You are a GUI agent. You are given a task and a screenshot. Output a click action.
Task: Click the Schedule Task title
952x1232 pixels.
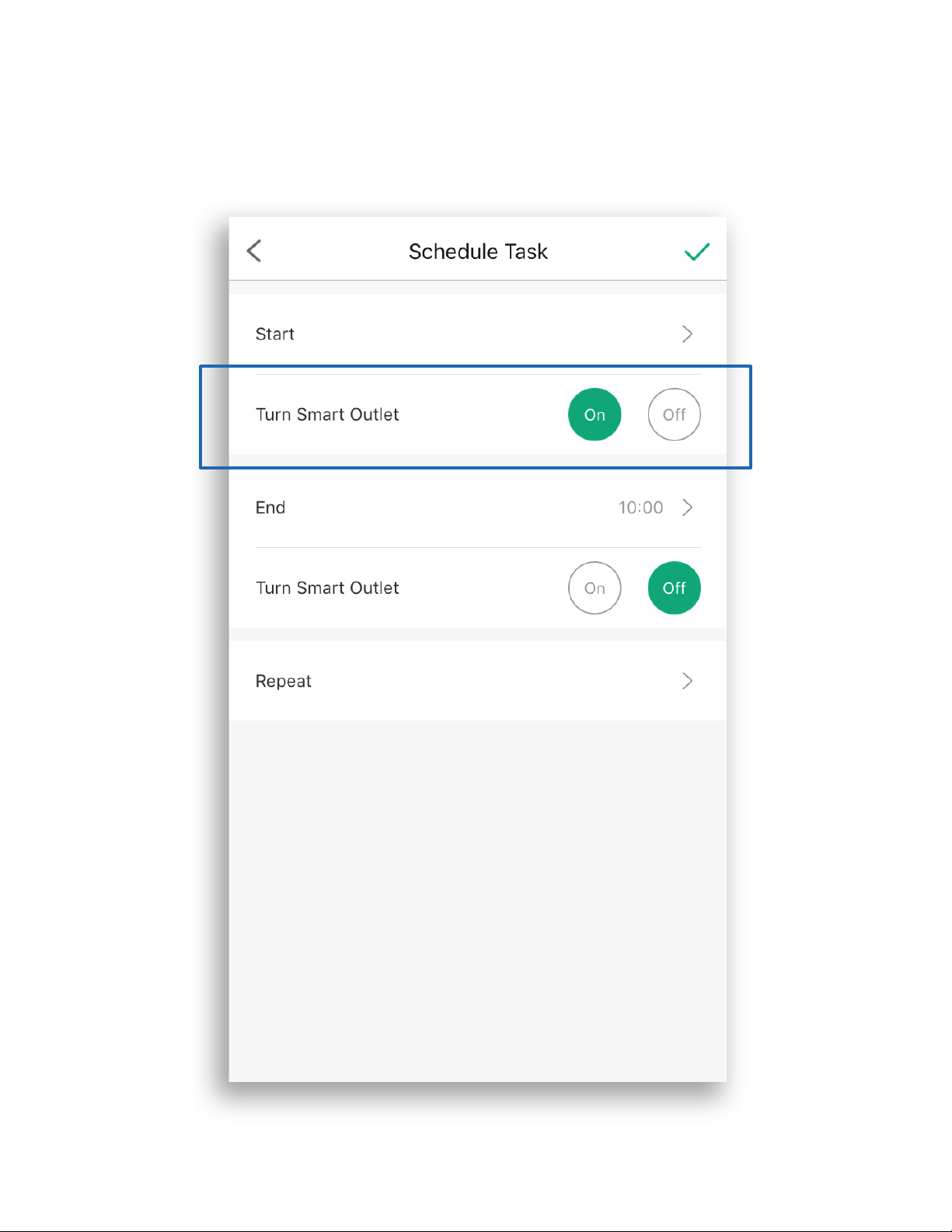(478, 252)
